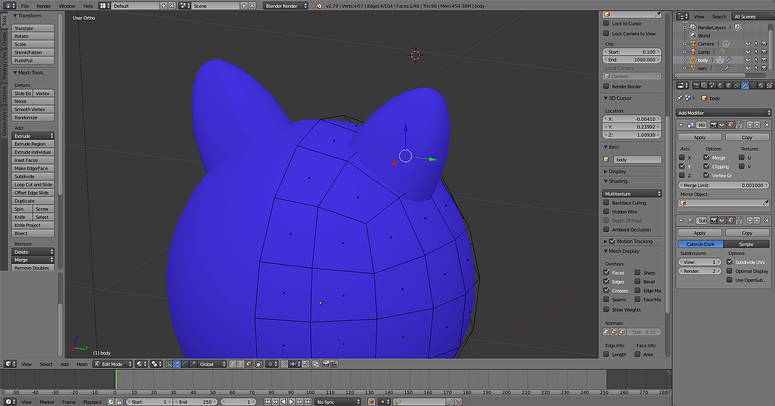This screenshot has width=775, height=406.
Task: Open the Mesh menu in 3D view header
Action: tap(82, 364)
